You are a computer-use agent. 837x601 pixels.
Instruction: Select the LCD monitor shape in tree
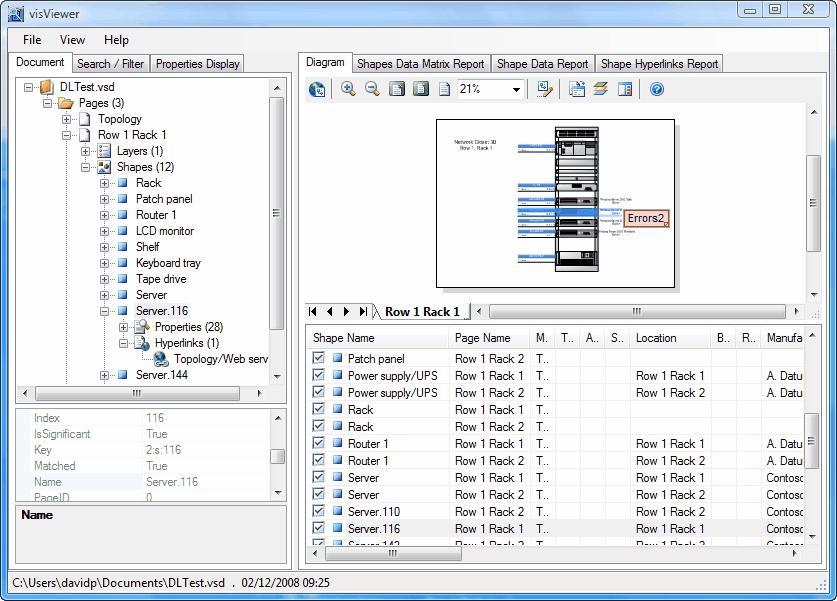(164, 231)
